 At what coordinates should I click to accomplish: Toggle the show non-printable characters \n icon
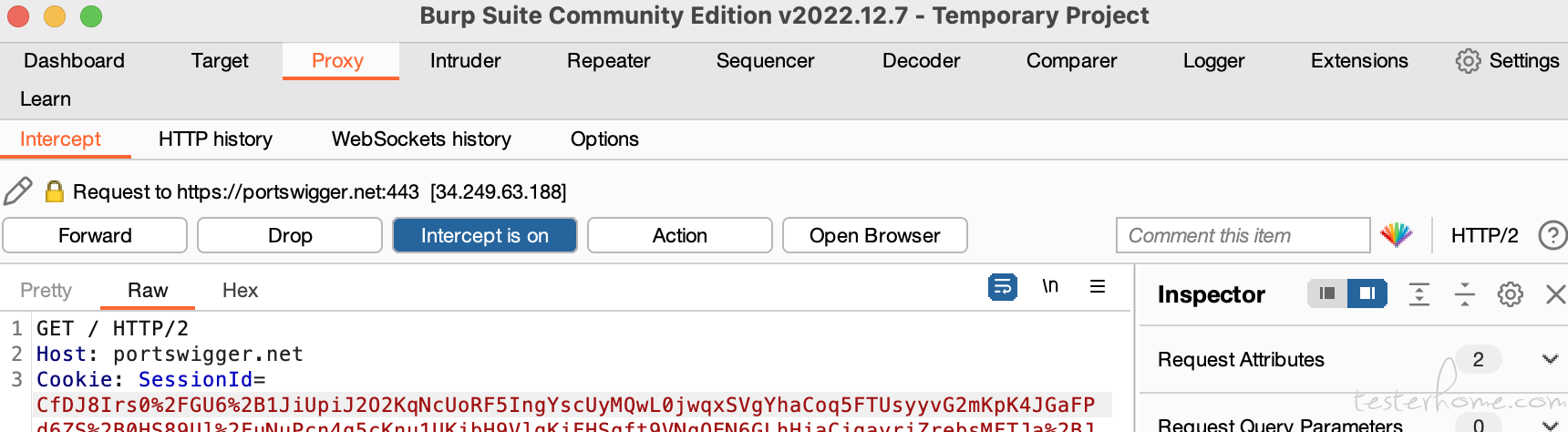pos(1050,286)
